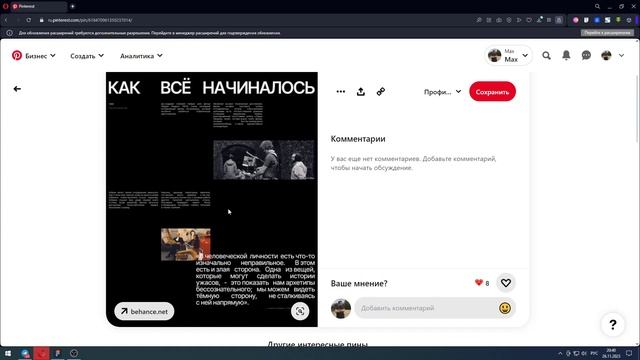Viewport: 640px width, 360px height.
Task: Click page vertical scrollbar
Action: (637, 110)
